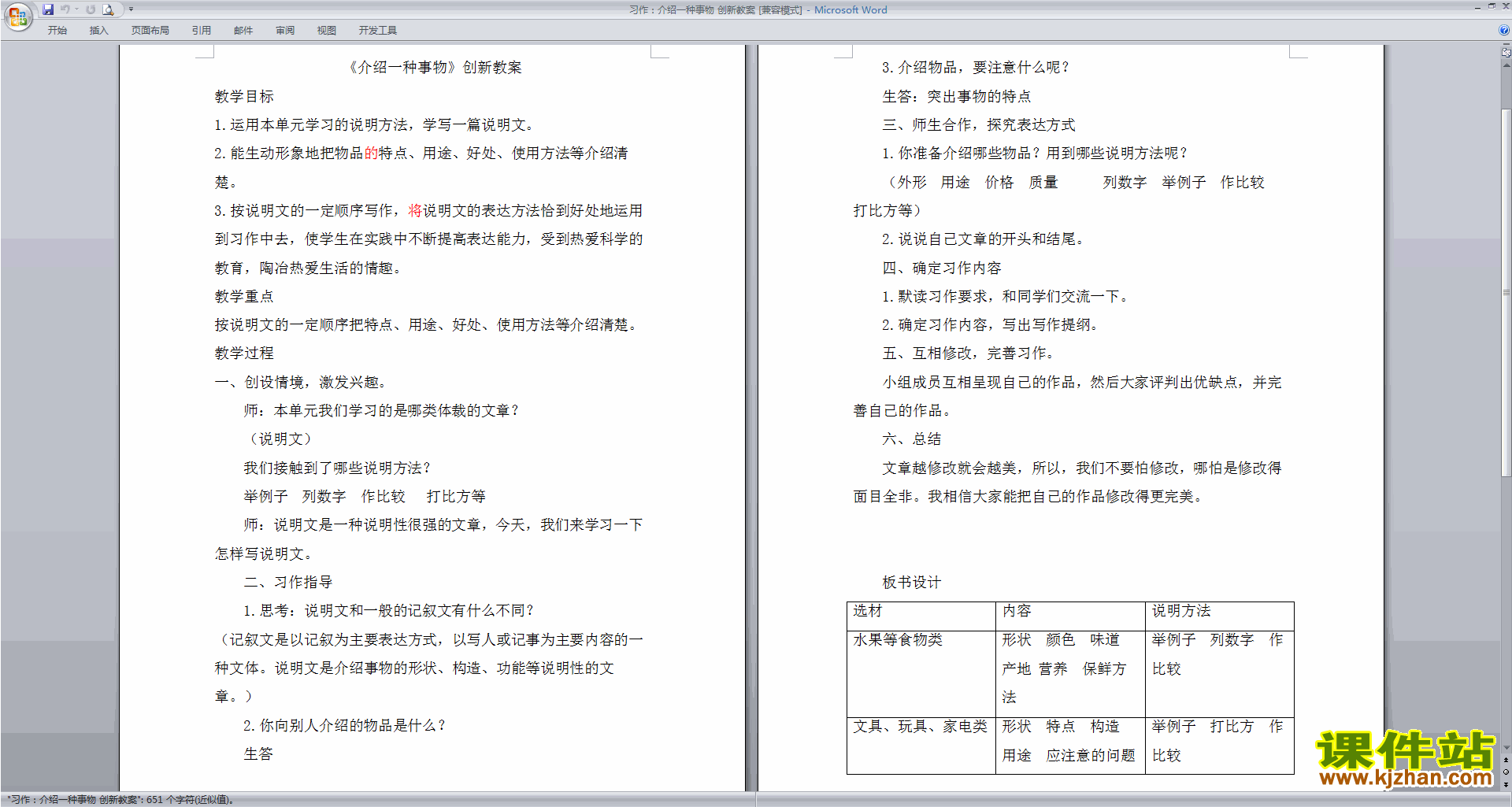This screenshot has height=807, width=1512.
Task: Click the heading 教学重点
Action: [244, 296]
